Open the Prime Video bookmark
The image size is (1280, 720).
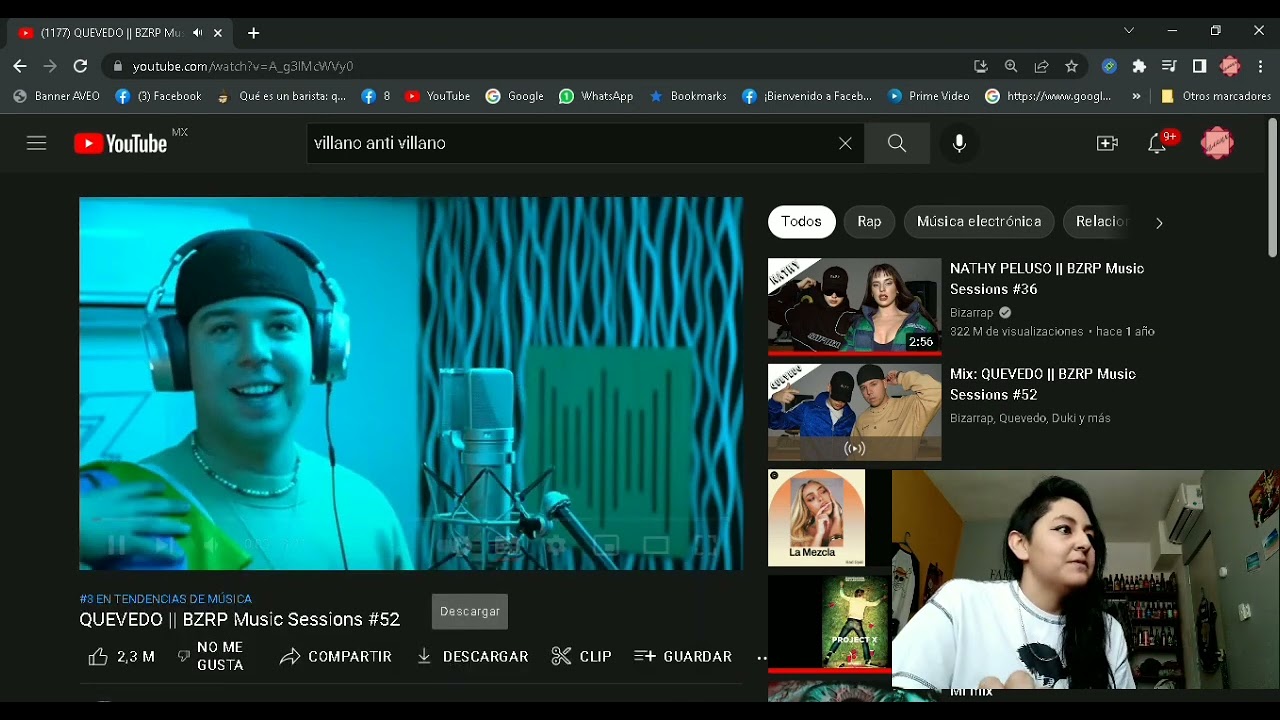pos(929,96)
